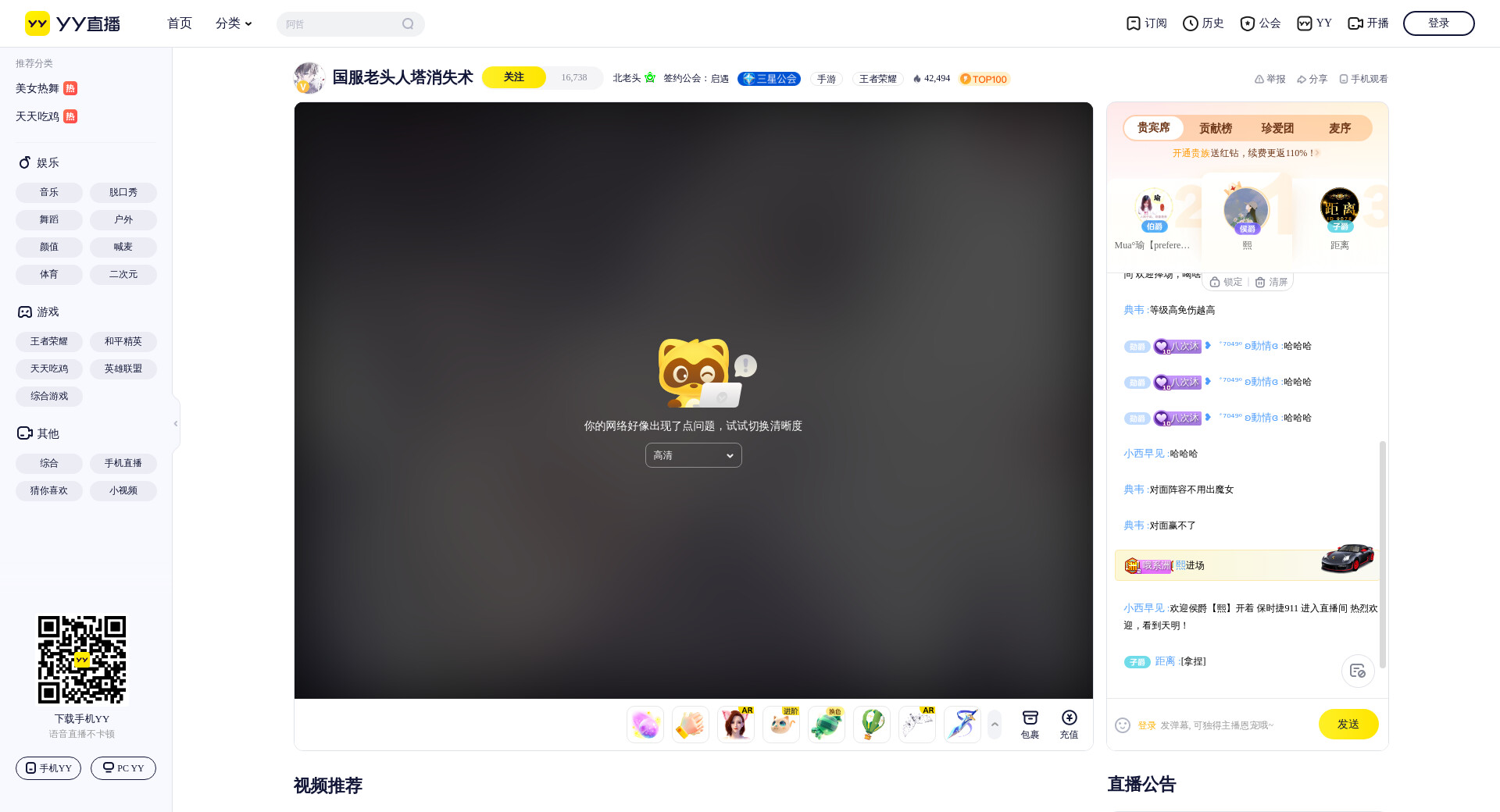Image resolution: width=1500 pixels, height=812 pixels.
Task: Click the PC YY download button
Action: pyautogui.click(x=123, y=768)
